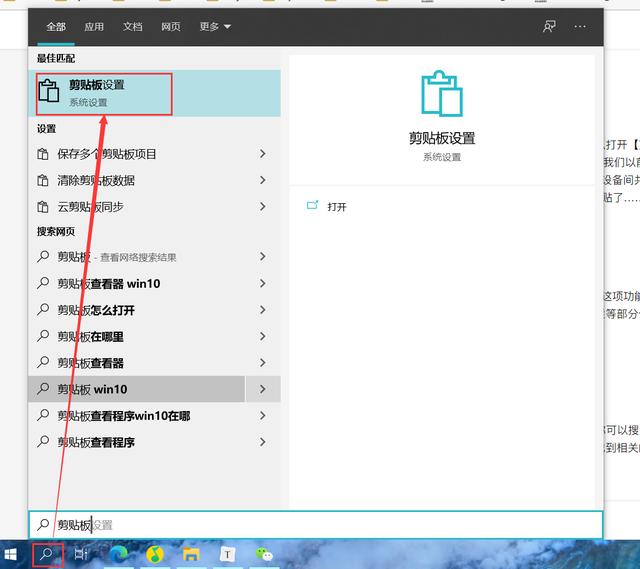Image resolution: width=640 pixels, height=569 pixels.
Task: Switch to the 全部 tab
Action: click(56, 27)
